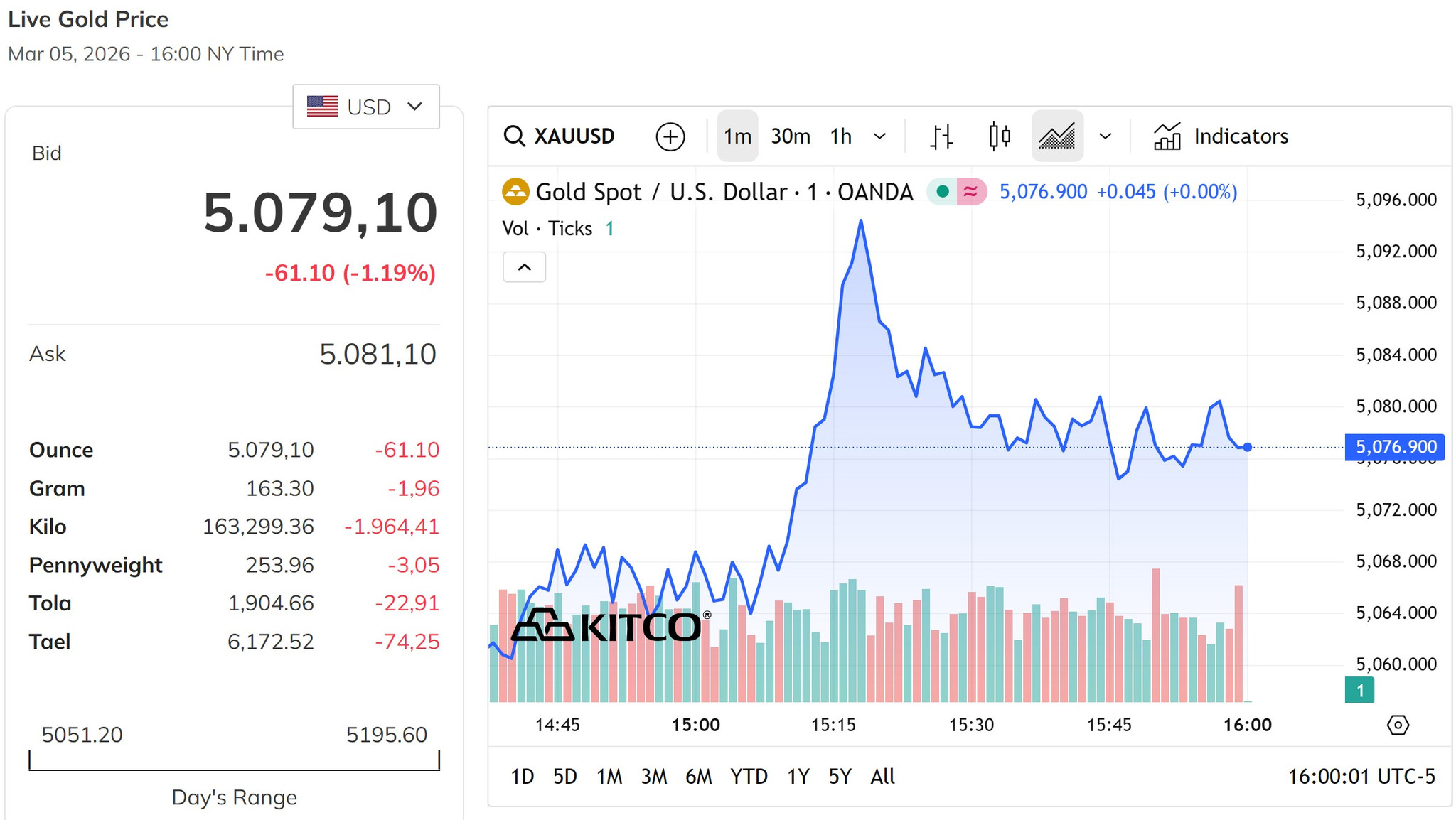Click the 30m interval button
Screen dimensions: 1456x820
coord(791,136)
